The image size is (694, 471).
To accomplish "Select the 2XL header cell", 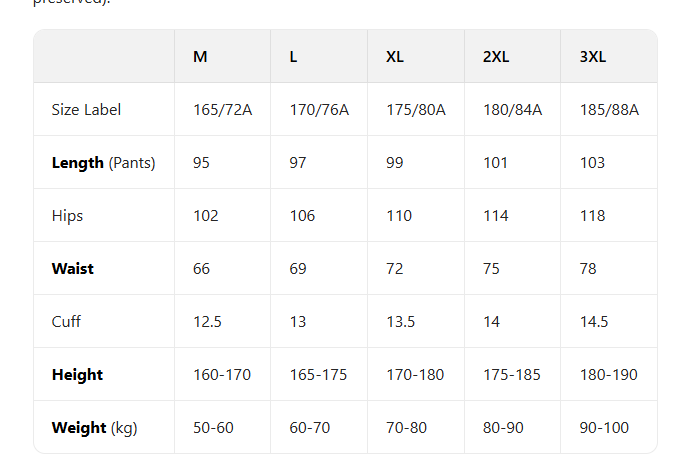I will pyautogui.click(x=496, y=57).
